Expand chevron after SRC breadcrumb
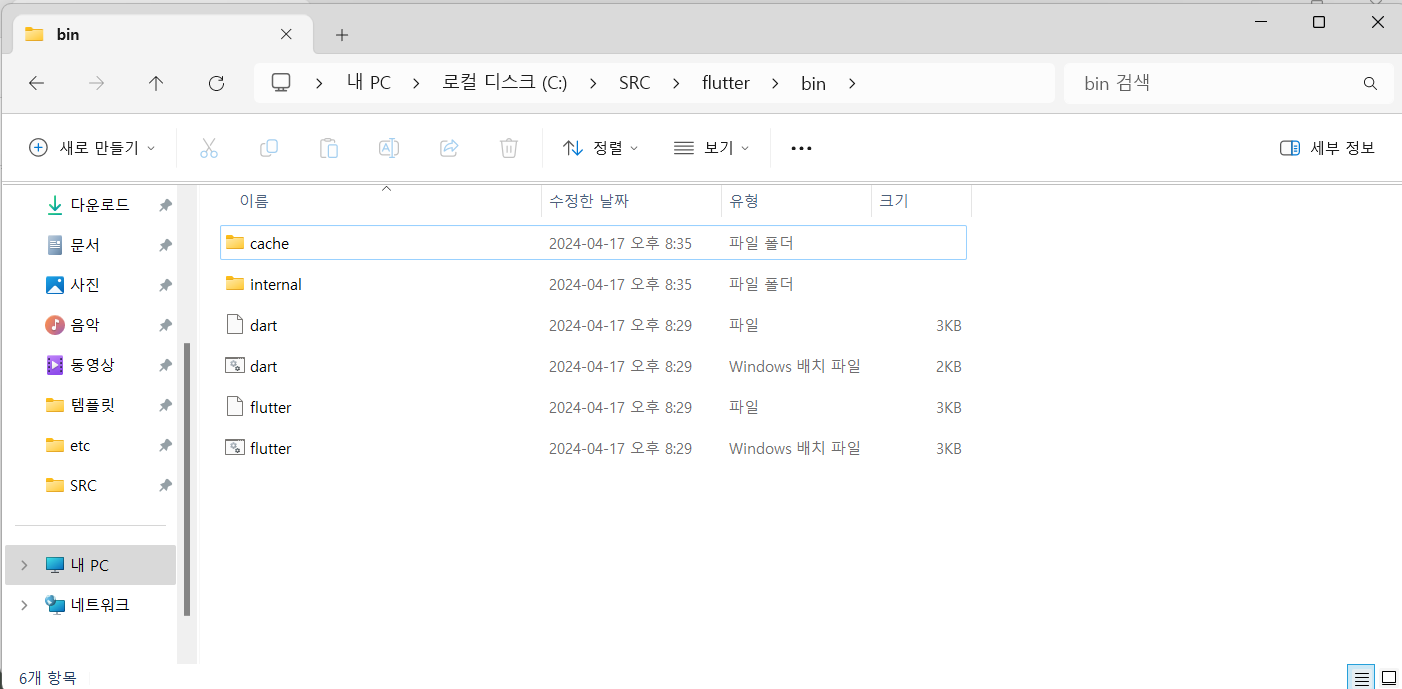This screenshot has width=1402, height=689. click(x=676, y=84)
